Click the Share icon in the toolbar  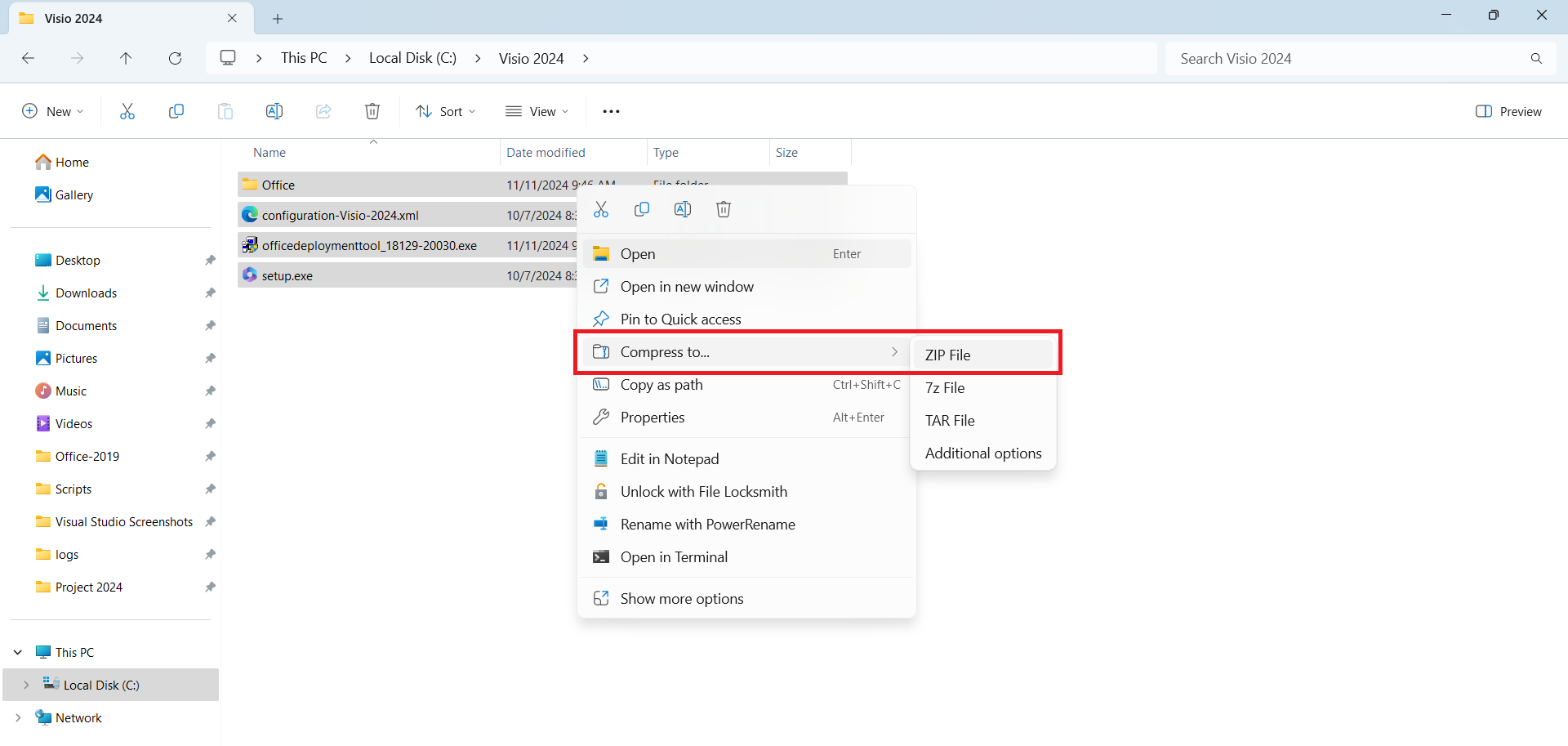(x=323, y=111)
